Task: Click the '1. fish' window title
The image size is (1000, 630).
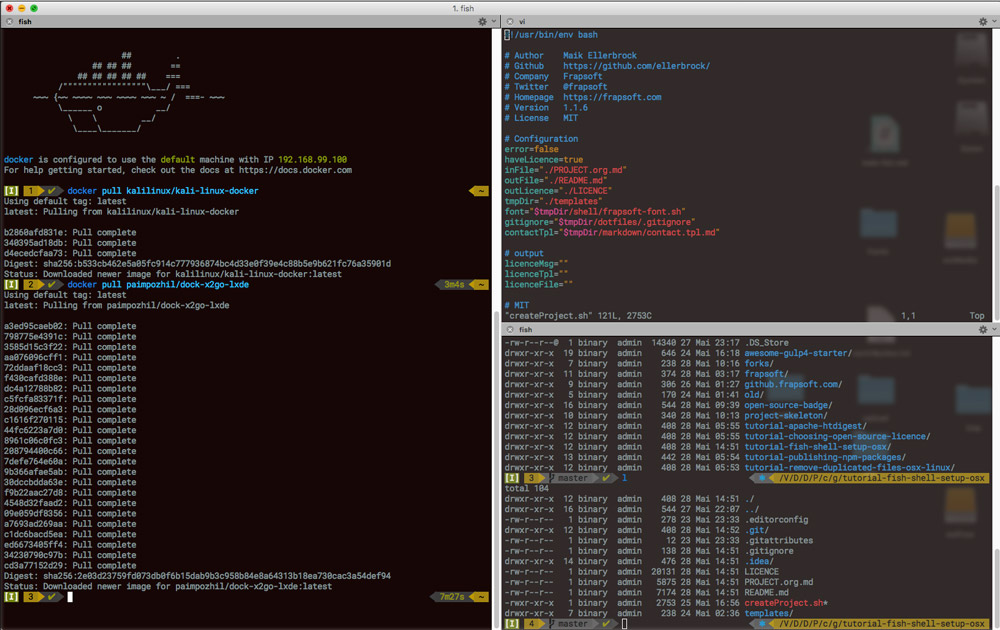Action: [463, 8]
